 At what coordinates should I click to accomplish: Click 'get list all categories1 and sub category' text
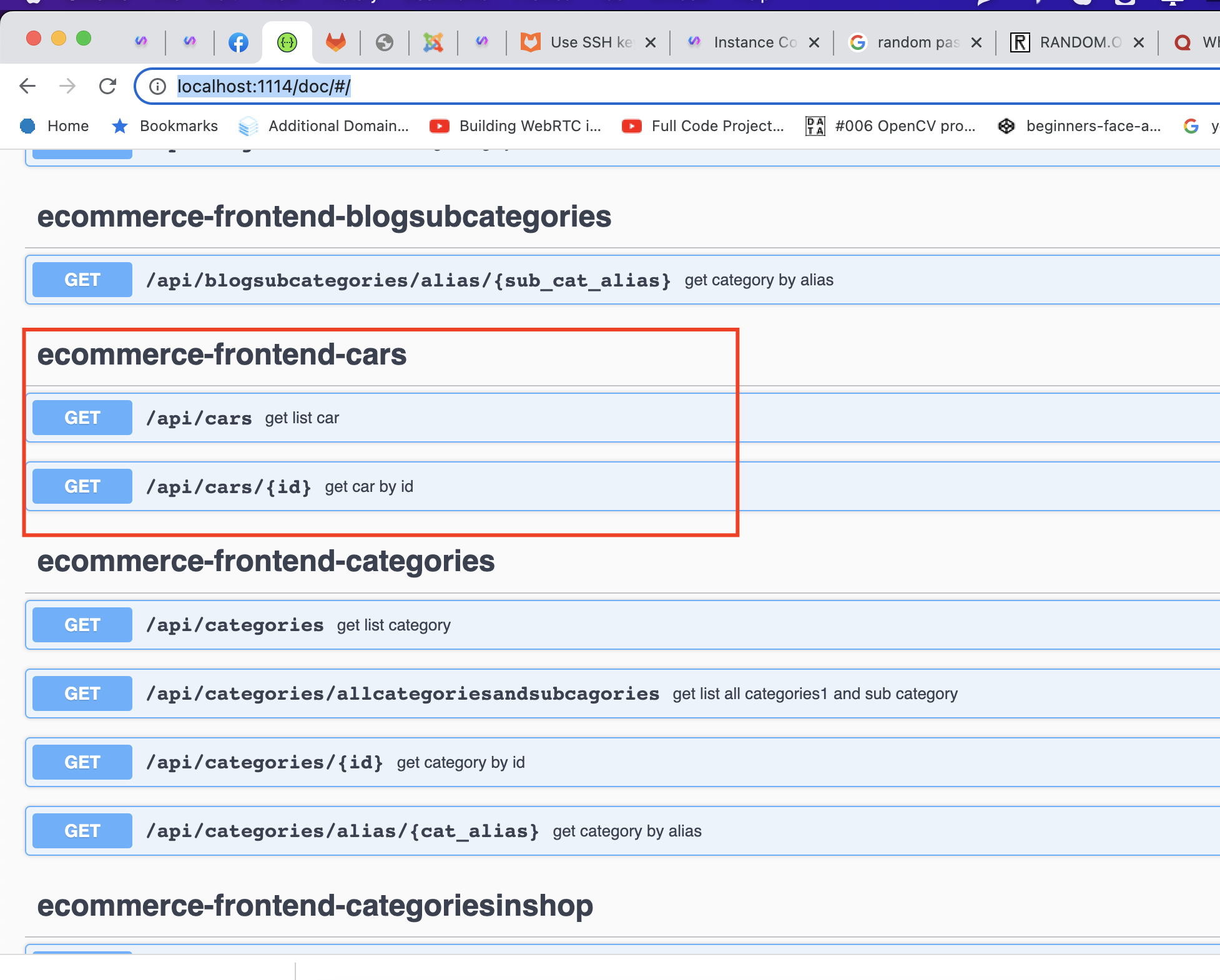click(x=815, y=694)
